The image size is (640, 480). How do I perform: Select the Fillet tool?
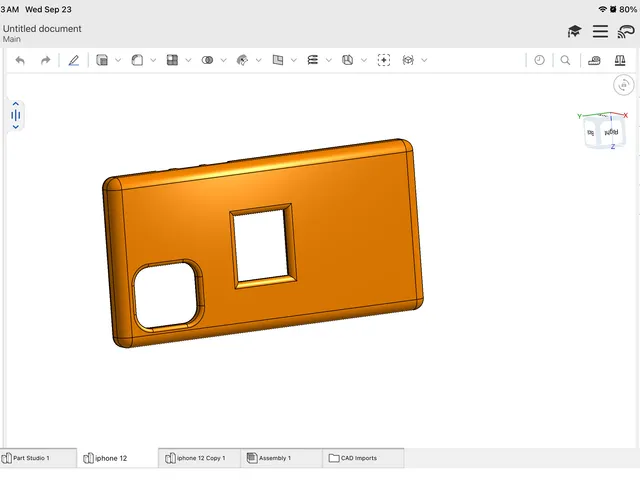[x=137, y=60]
